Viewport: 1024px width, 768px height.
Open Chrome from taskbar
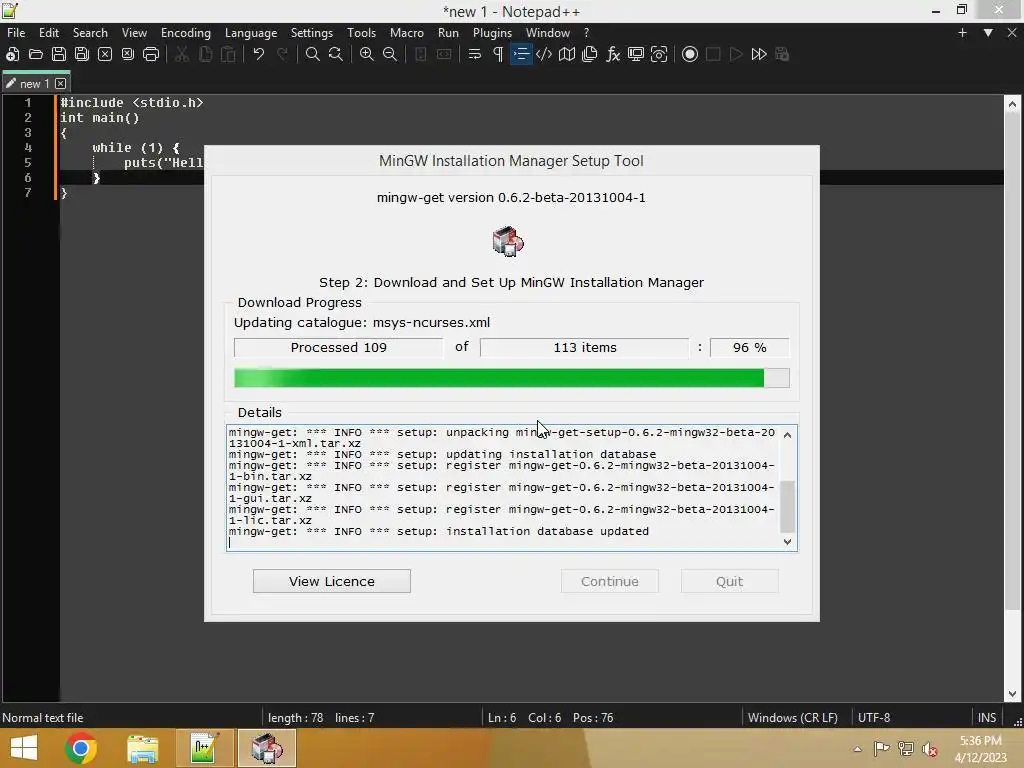click(80, 748)
